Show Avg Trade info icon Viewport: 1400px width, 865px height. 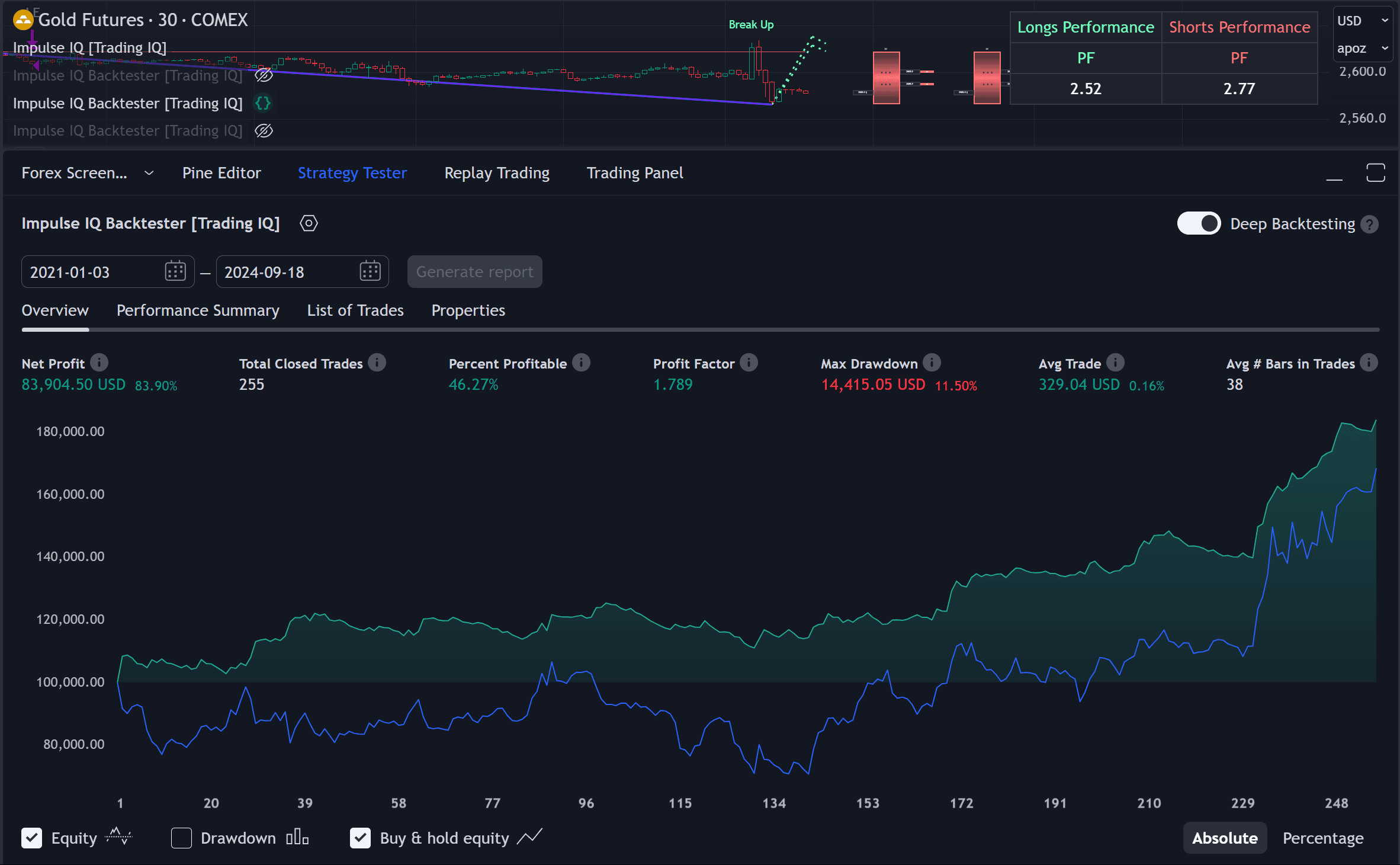click(x=1115, y=363)
